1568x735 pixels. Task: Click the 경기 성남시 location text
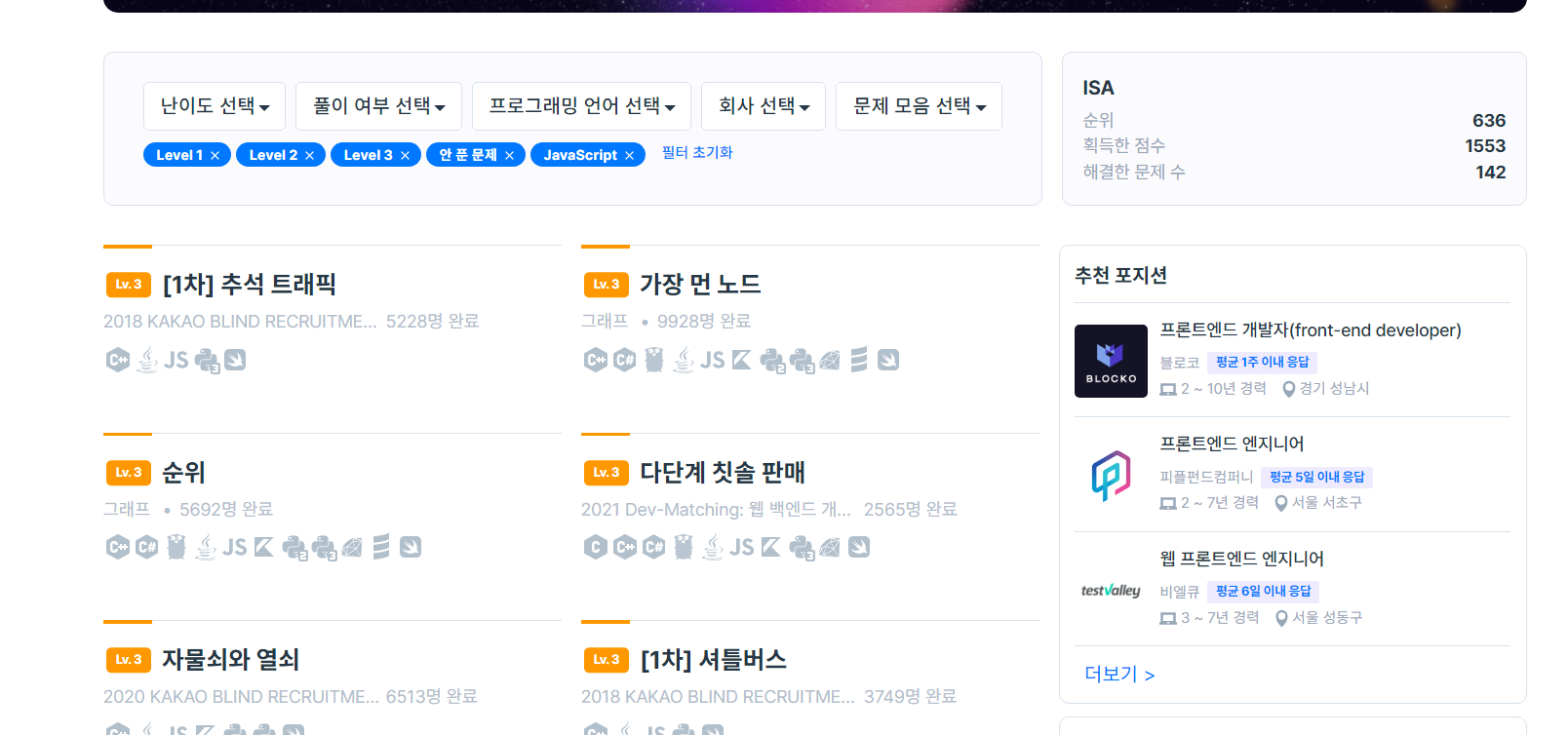pyautogui.click(x=1334, y=388)
